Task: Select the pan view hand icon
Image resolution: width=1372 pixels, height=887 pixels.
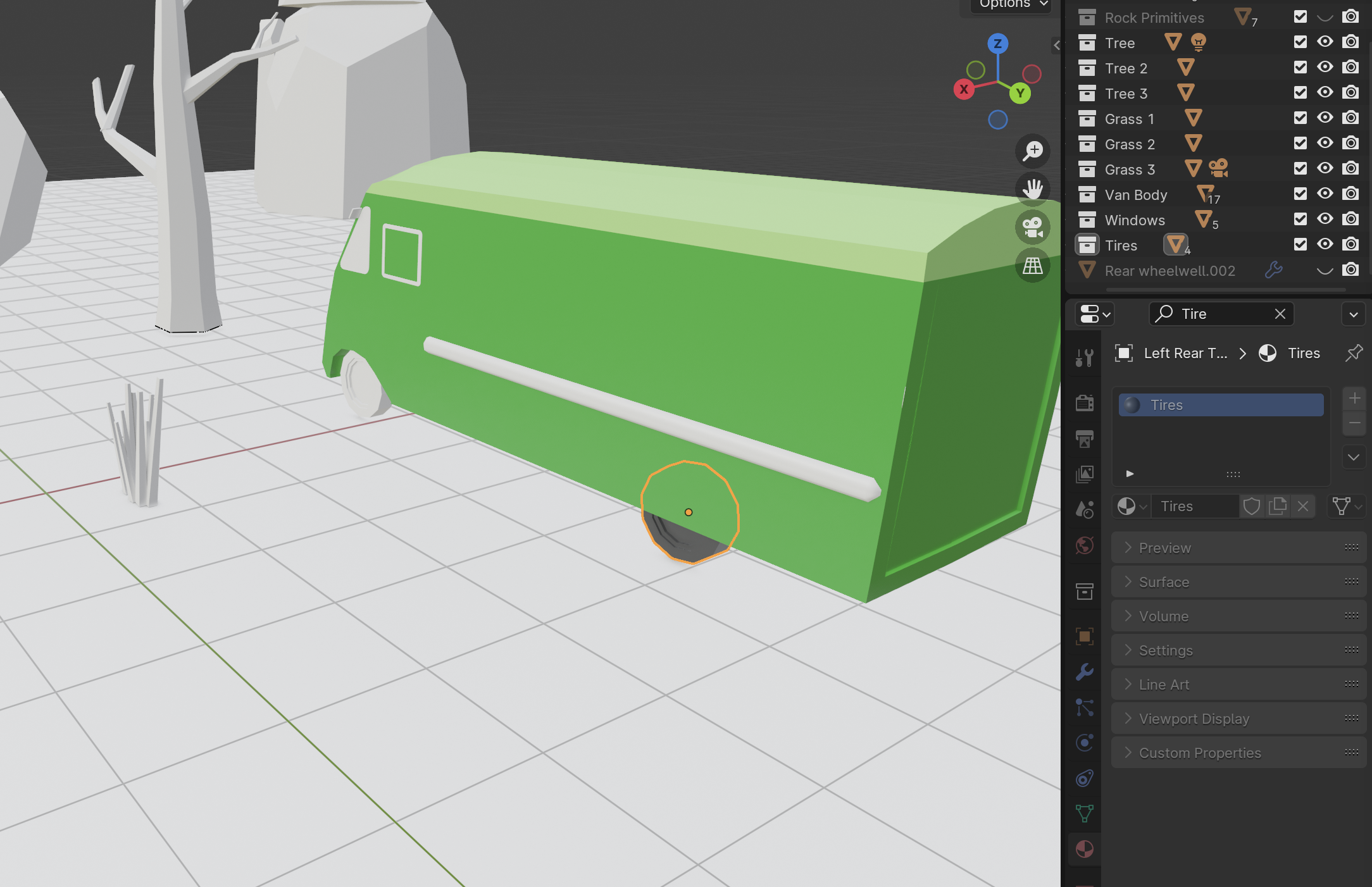Action: click(x=1033, y=189)
